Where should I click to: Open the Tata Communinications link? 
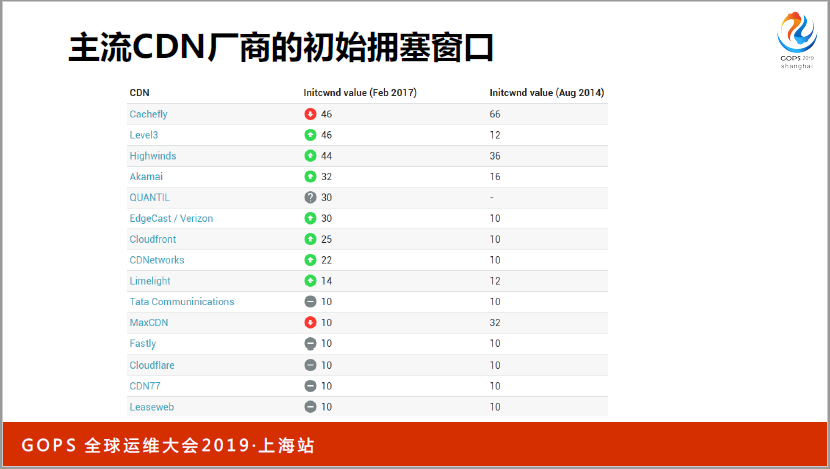click(x=182, y=302)
